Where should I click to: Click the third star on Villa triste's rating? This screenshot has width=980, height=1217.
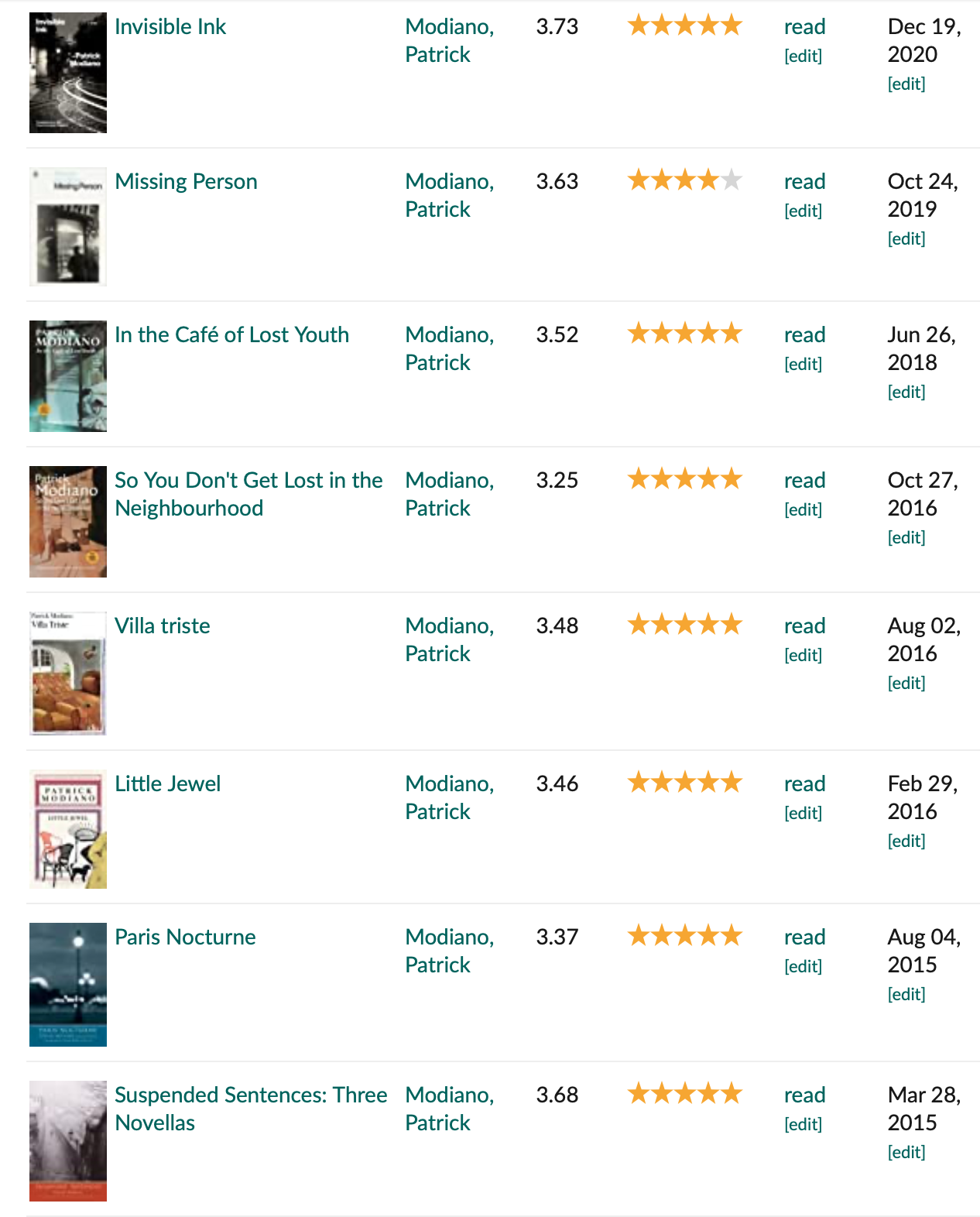pyautogui.click(x=685, y=625)
